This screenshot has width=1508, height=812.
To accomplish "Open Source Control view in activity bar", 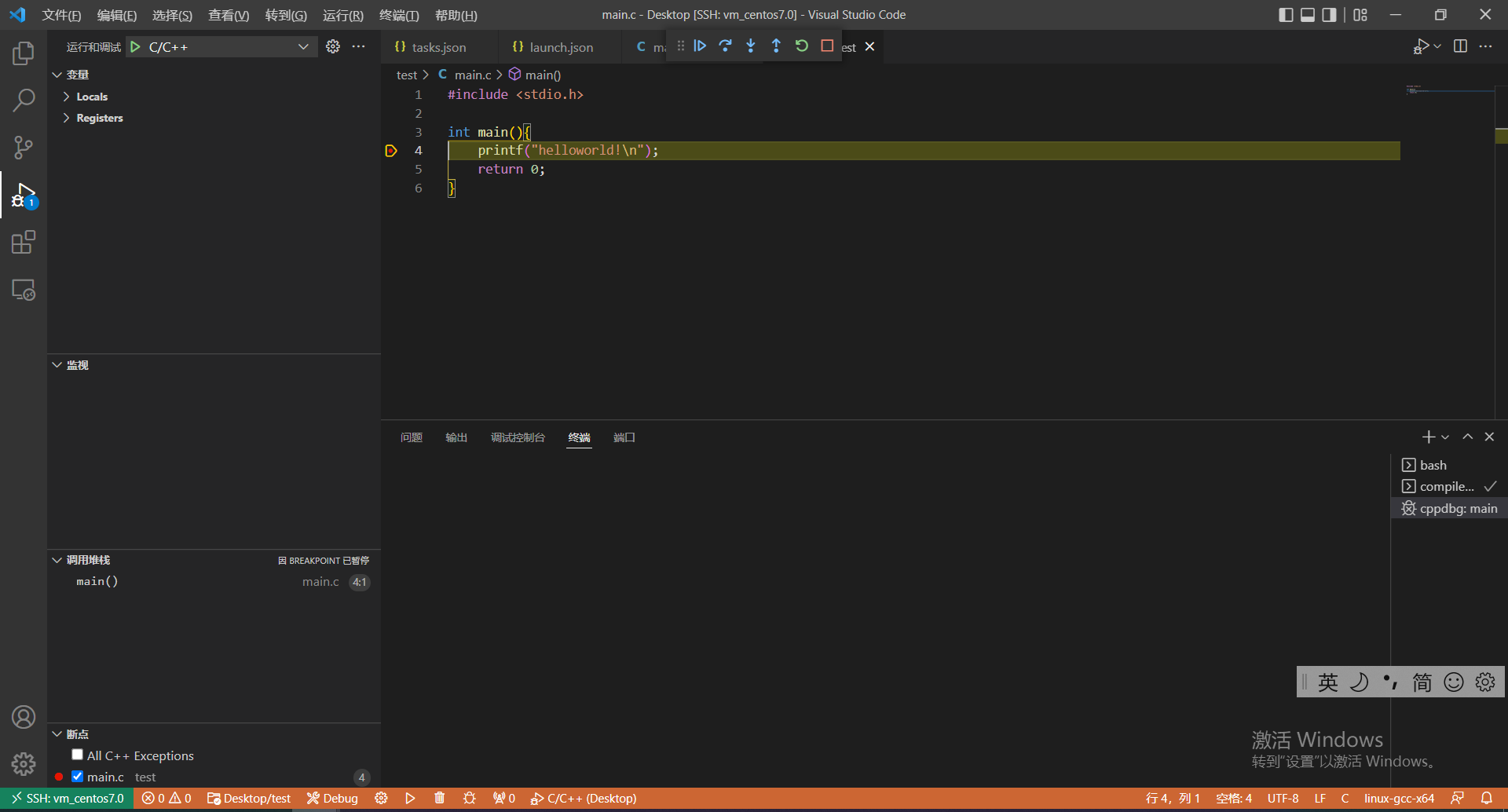I will [x=24, y=148].
